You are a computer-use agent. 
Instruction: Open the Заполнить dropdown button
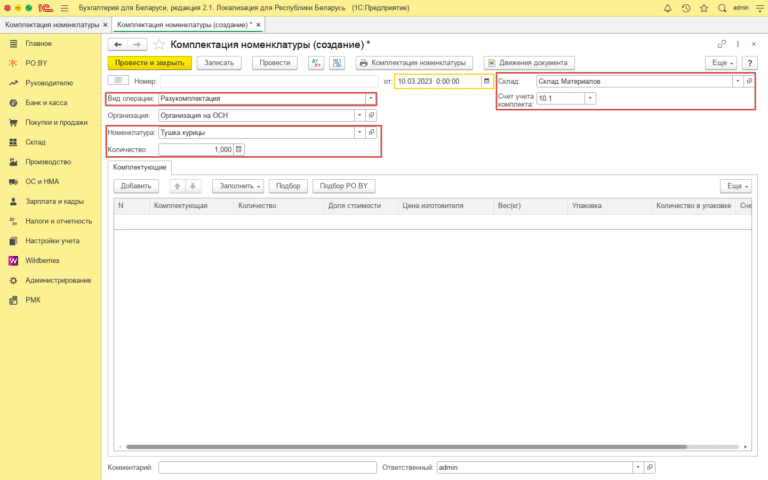coord(238,186)
